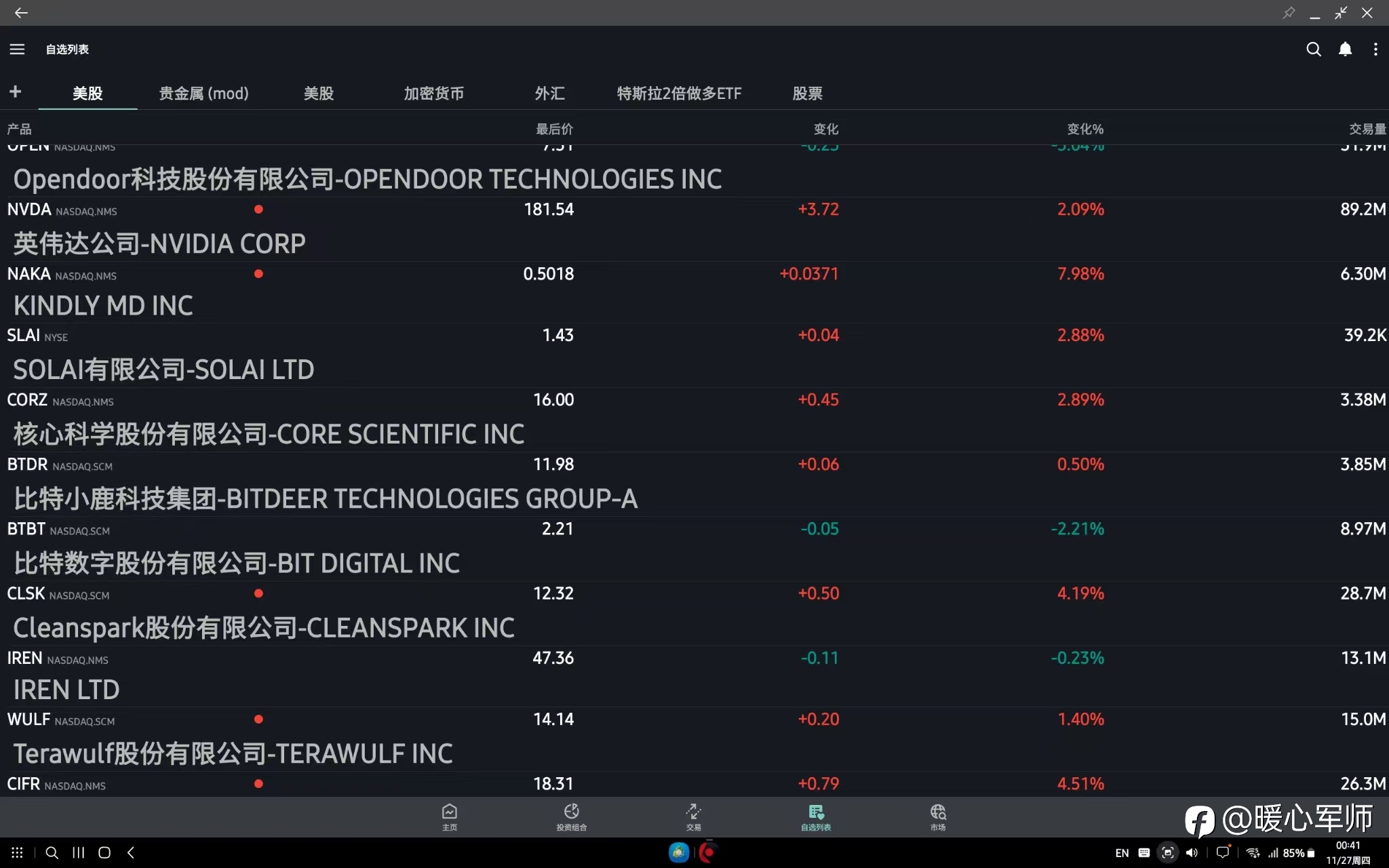This screenshot has width=1389, height=868.
Task: Click the back arrow in title bar
Action: [21, 13]
